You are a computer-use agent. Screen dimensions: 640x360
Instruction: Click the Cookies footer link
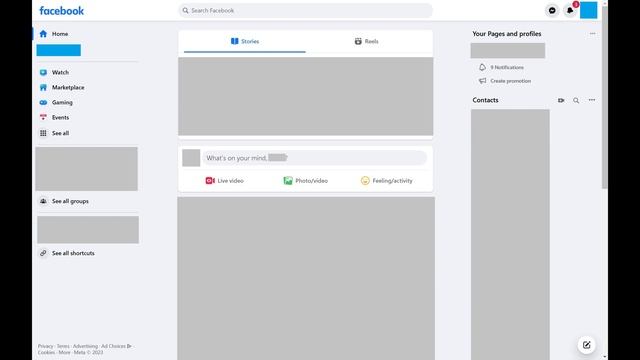(46, 352)
